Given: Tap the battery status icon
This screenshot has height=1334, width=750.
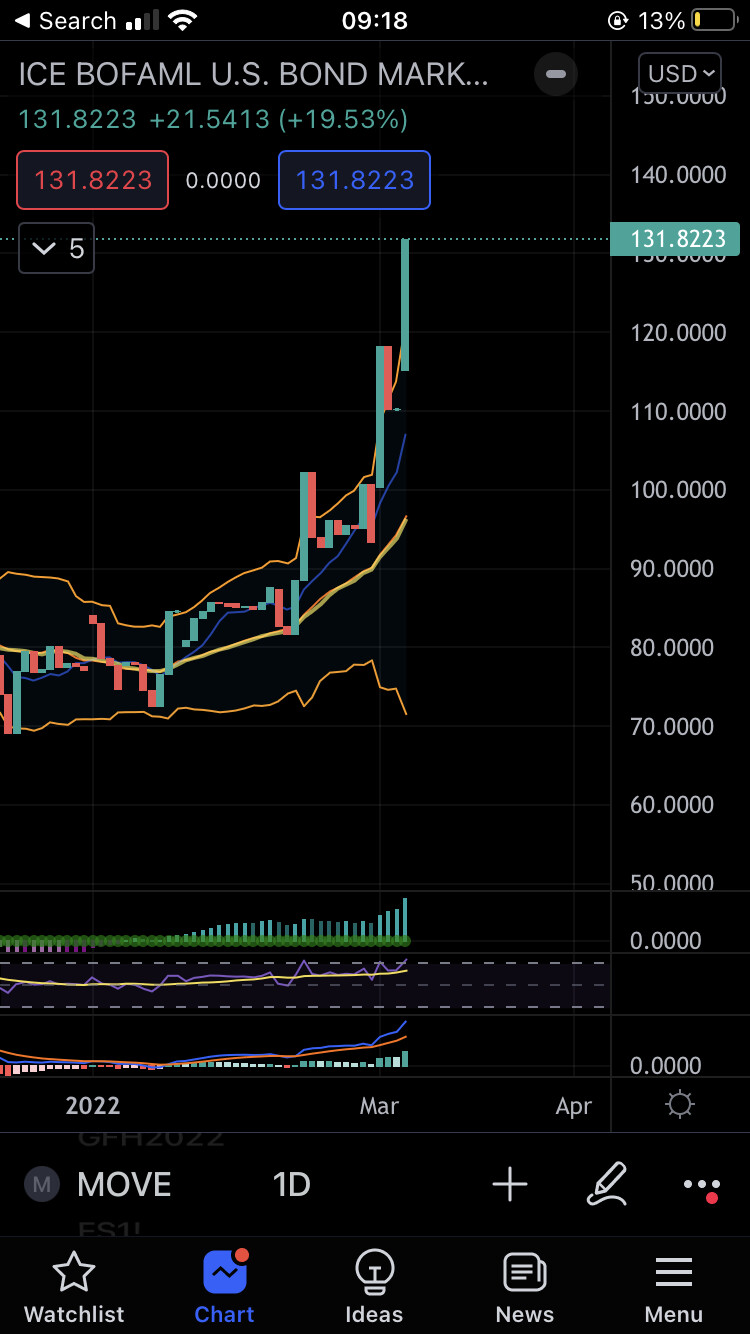Looking at the screenshot, I should [714, 20].
